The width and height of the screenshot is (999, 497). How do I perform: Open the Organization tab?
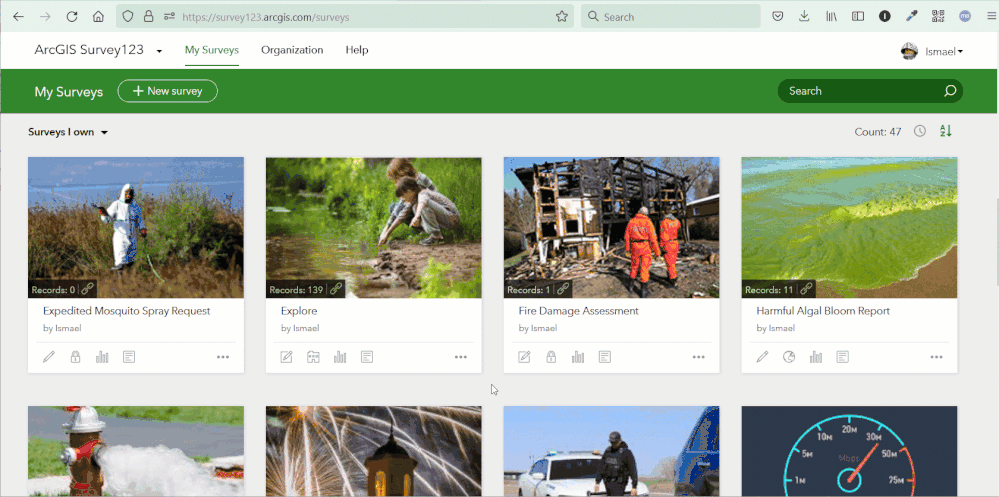tap(292, 50)
